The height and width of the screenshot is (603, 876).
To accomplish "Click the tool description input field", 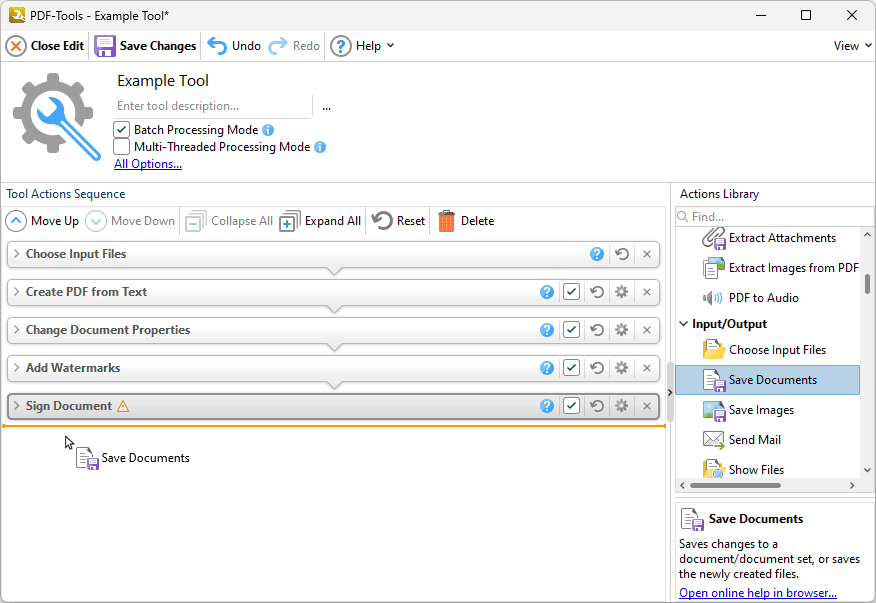I will tap(212, 106).
